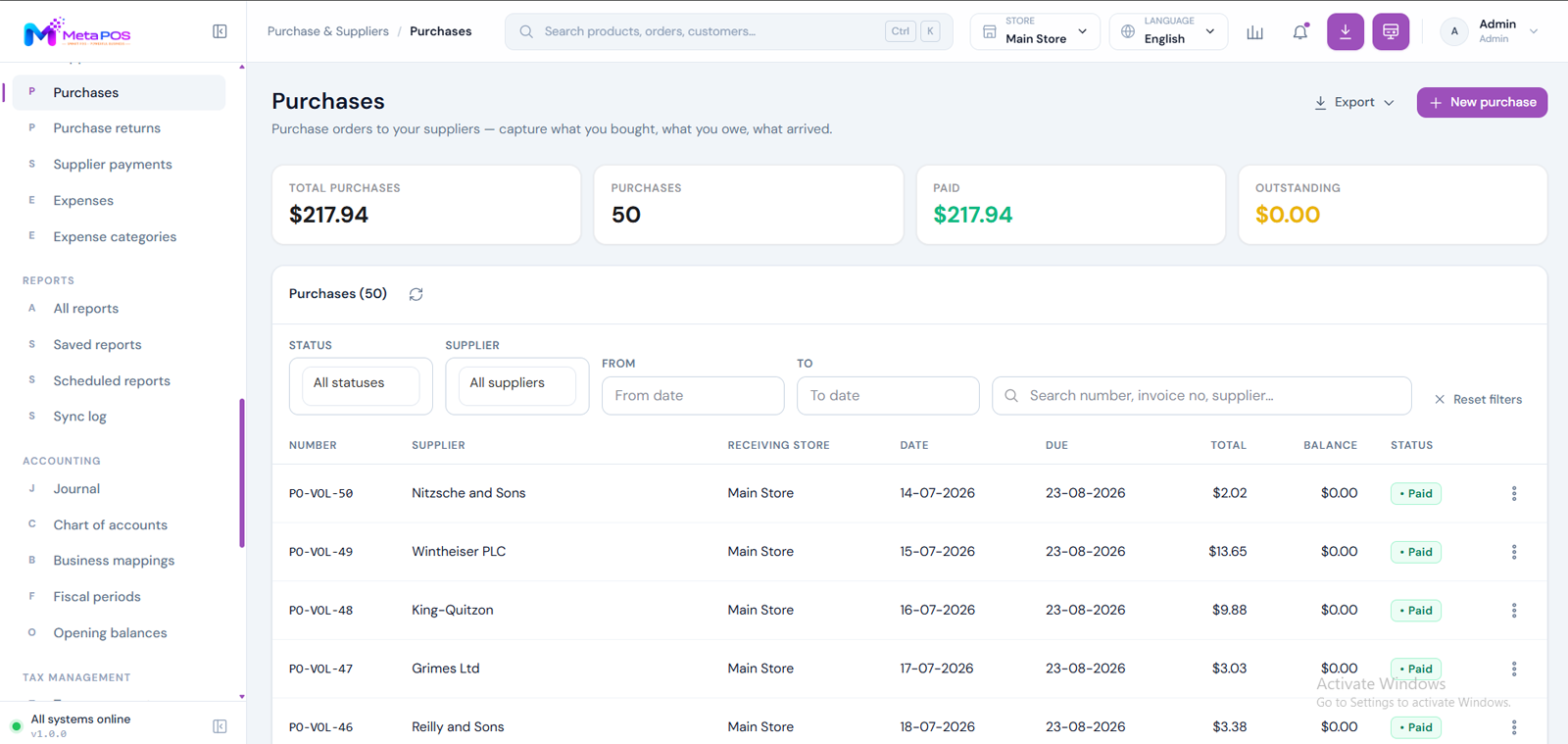
Task: Pick a To date
Action: click(x=888, y=395)
